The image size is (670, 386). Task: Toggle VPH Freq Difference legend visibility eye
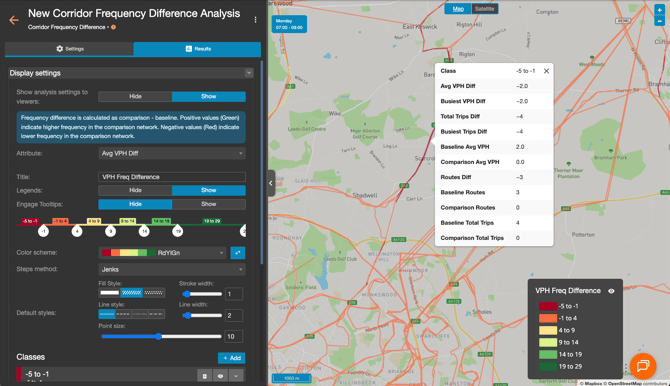click(611, 291)
